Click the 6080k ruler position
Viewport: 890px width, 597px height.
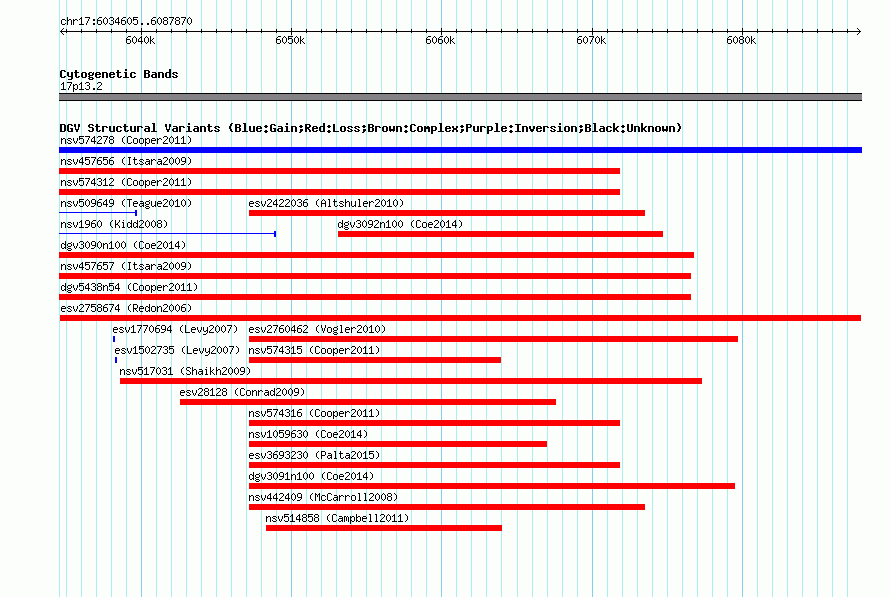coord(741,40)
